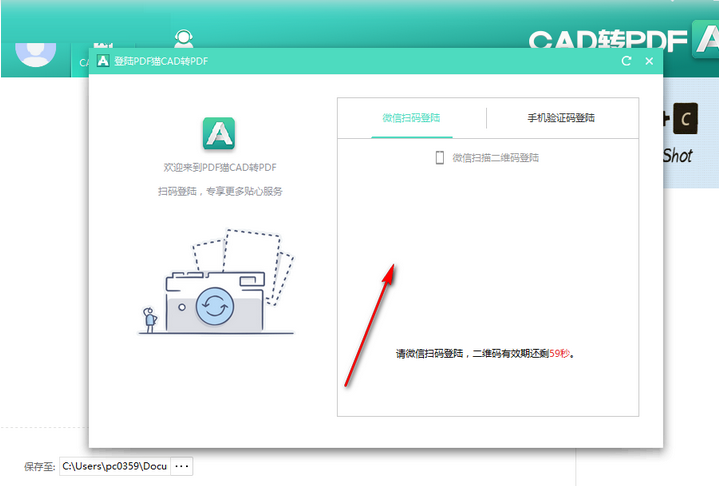Click the CAD转PDF title in main window
This screenshot has height=486, width=719.
(608, 40)
